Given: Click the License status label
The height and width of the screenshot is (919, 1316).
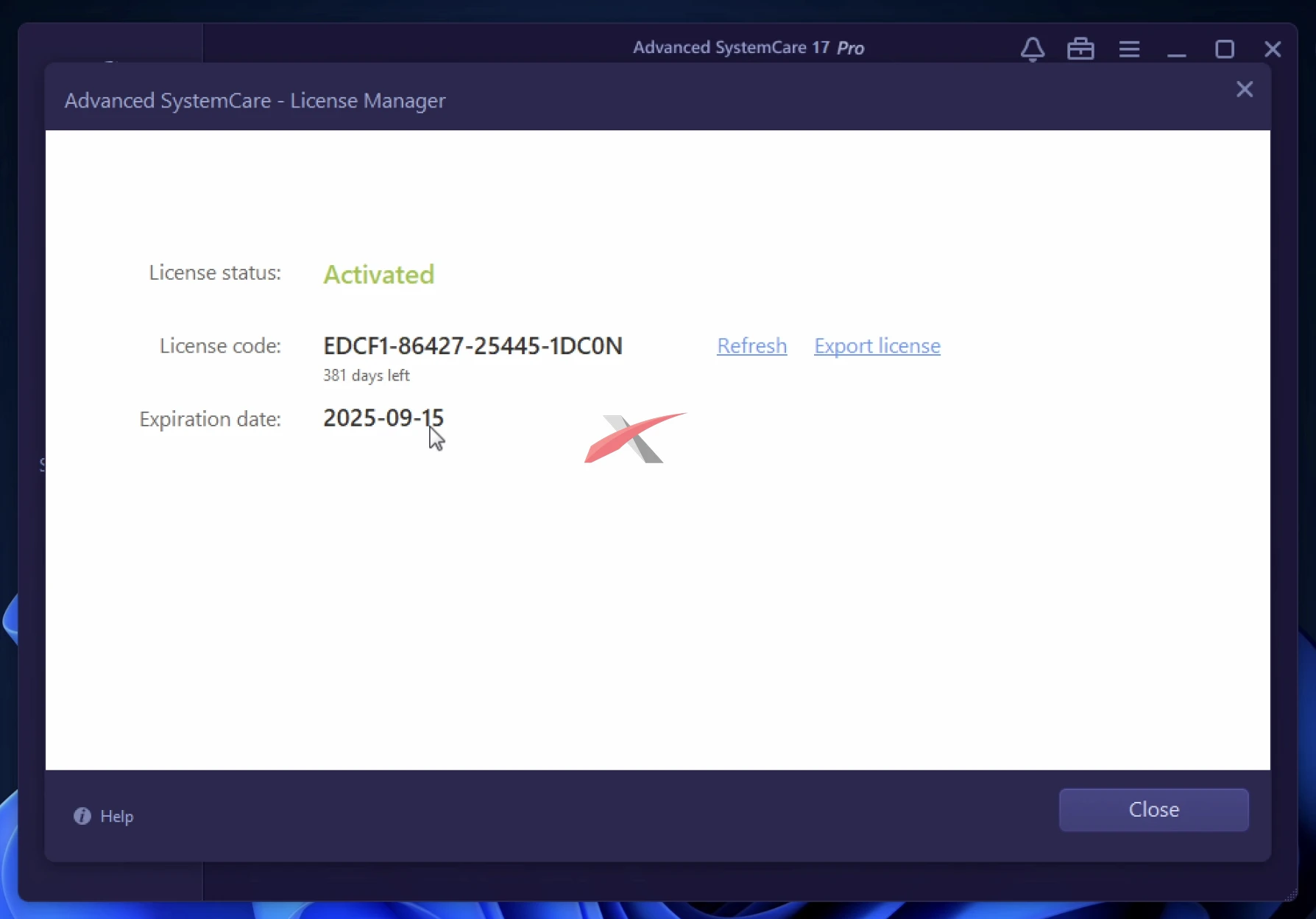Looking at the screenshot, I should (215, 272).
